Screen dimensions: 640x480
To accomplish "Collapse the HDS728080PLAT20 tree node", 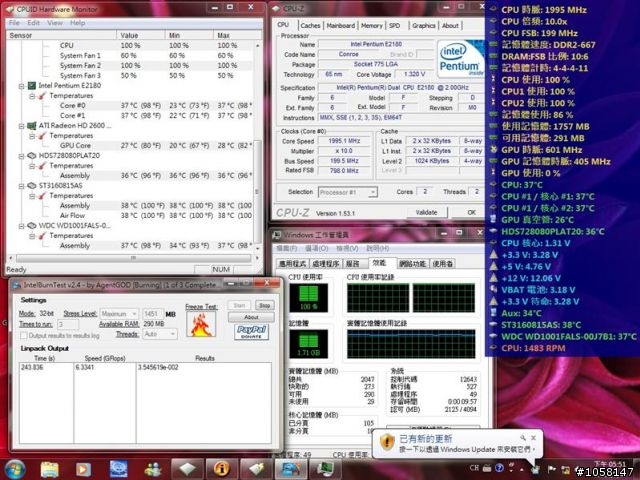I will 22,156.
